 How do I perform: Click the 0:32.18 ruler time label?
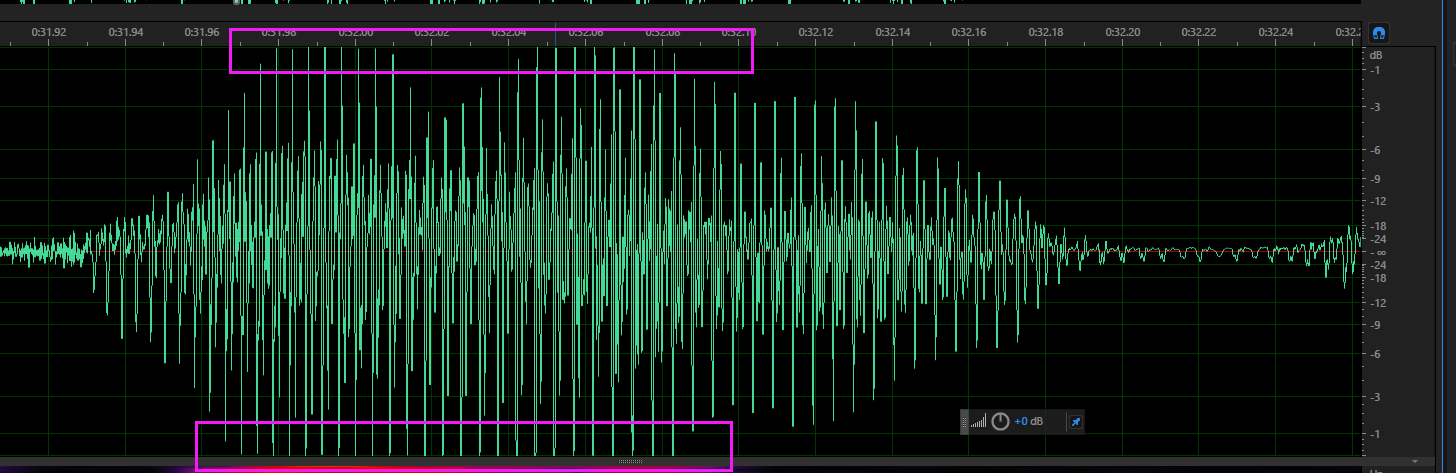click(1045, 33)
